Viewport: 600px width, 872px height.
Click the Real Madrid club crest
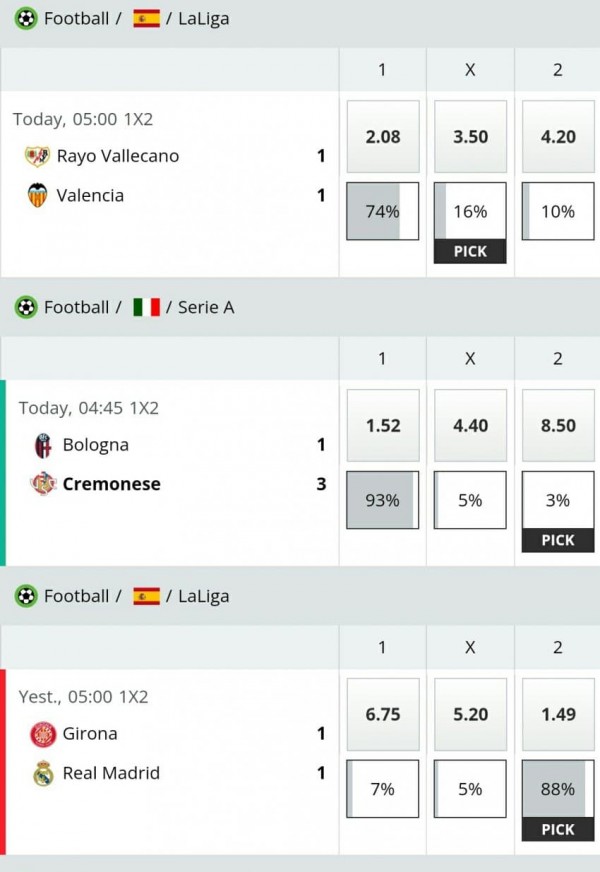coord(43,773)
